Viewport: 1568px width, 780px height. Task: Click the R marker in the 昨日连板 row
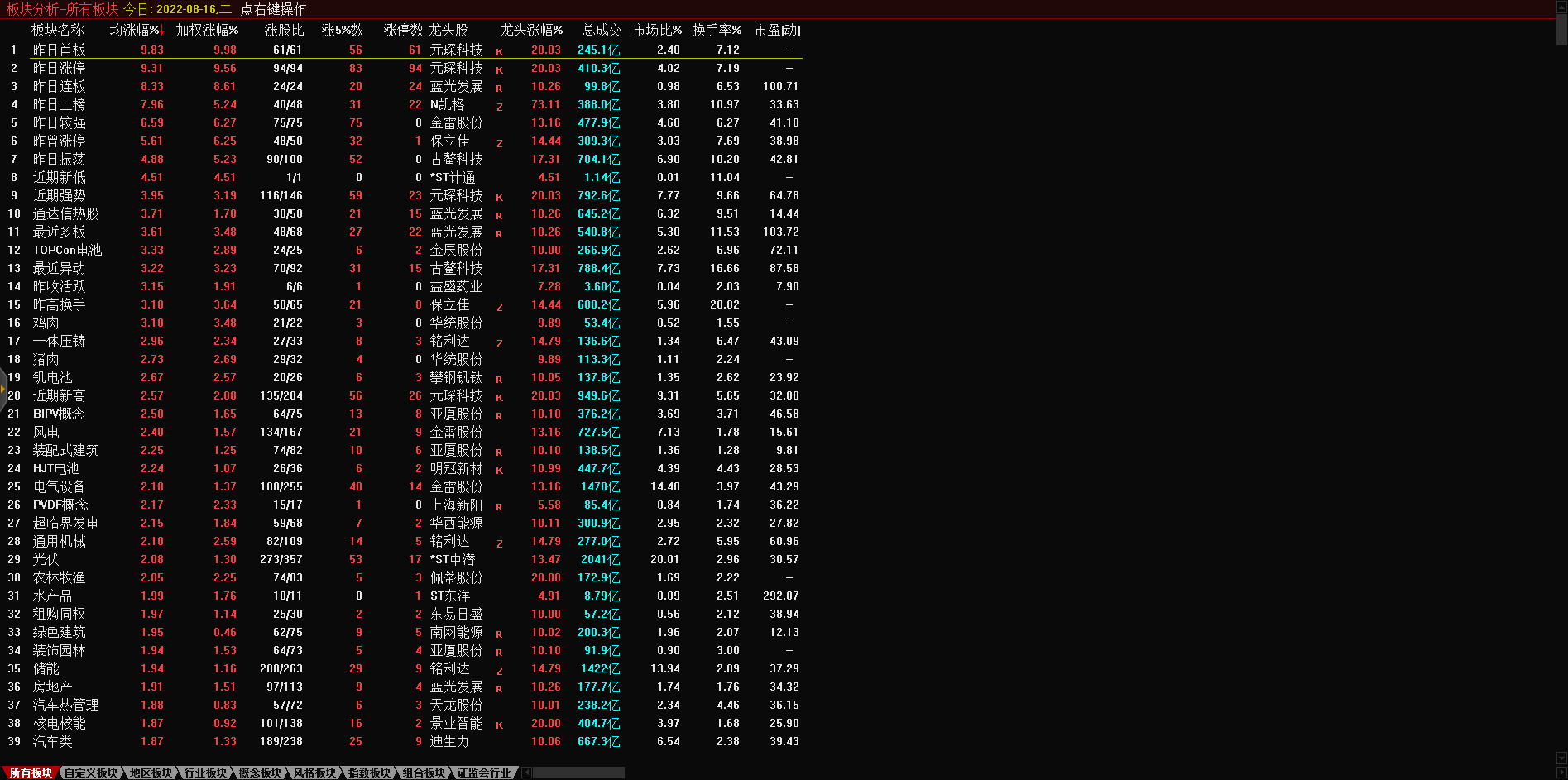click(499, 88)
